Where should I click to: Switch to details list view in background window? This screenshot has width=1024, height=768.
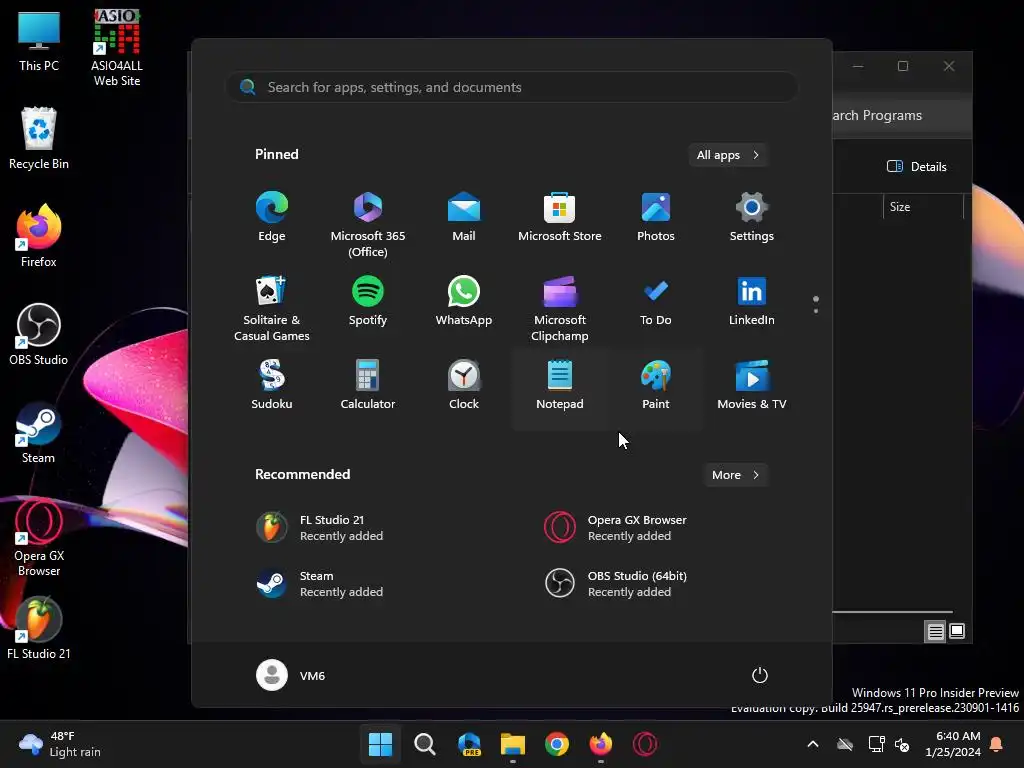coord(935,632)
